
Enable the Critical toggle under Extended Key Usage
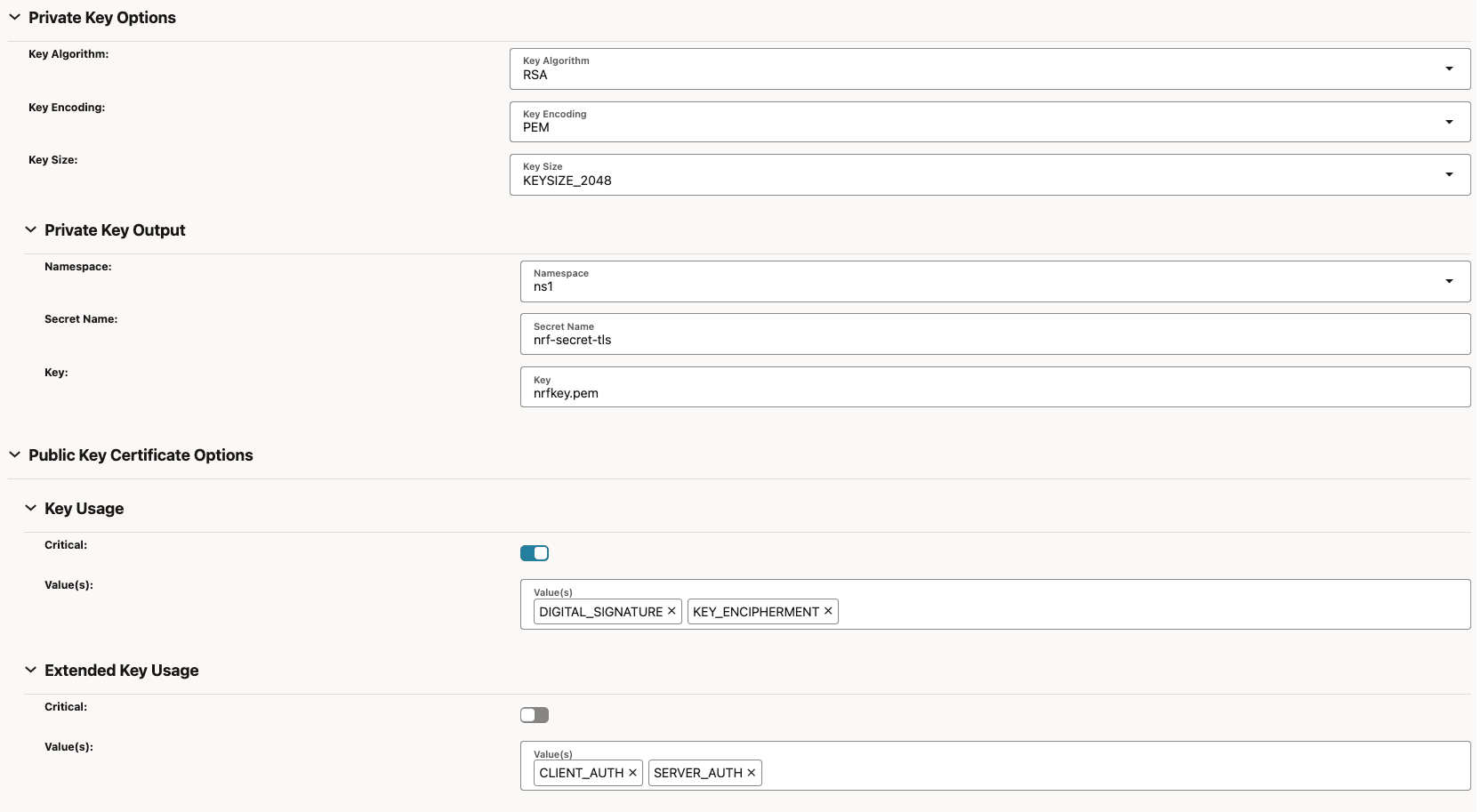pyautogui.click(x=535, y=714)
